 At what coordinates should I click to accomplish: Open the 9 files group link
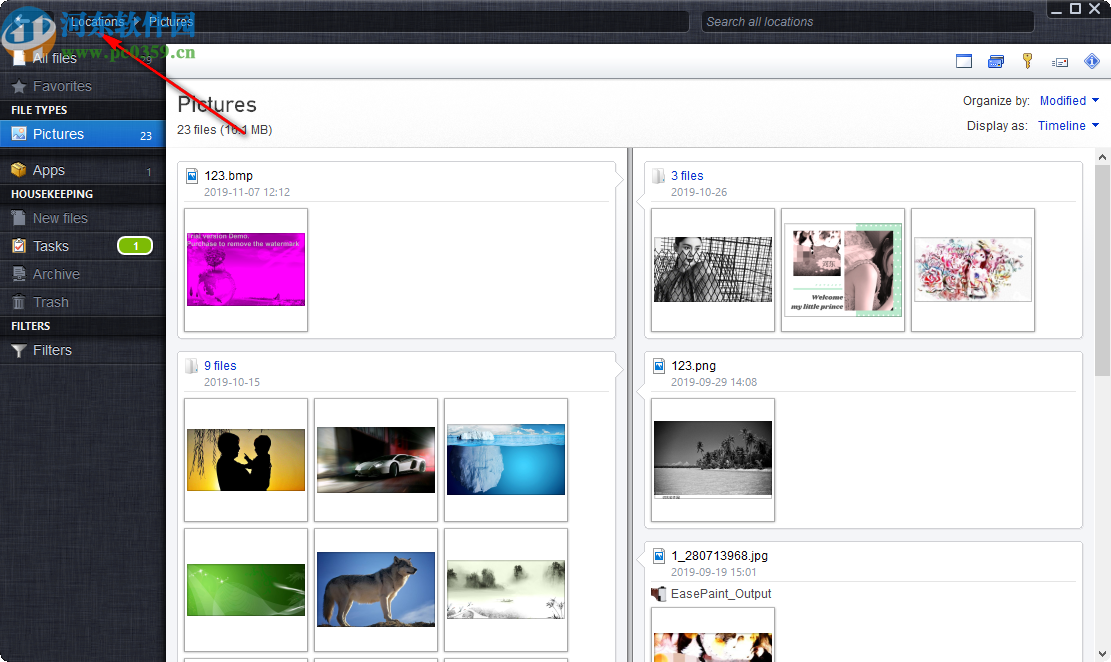[x=220, y=366]
